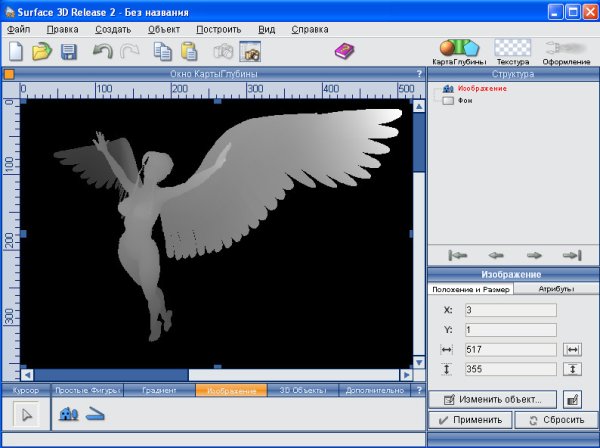Screen dimensions: 600x448
Task: Open the Оформление mode
Action: click(x=567, y=52)
